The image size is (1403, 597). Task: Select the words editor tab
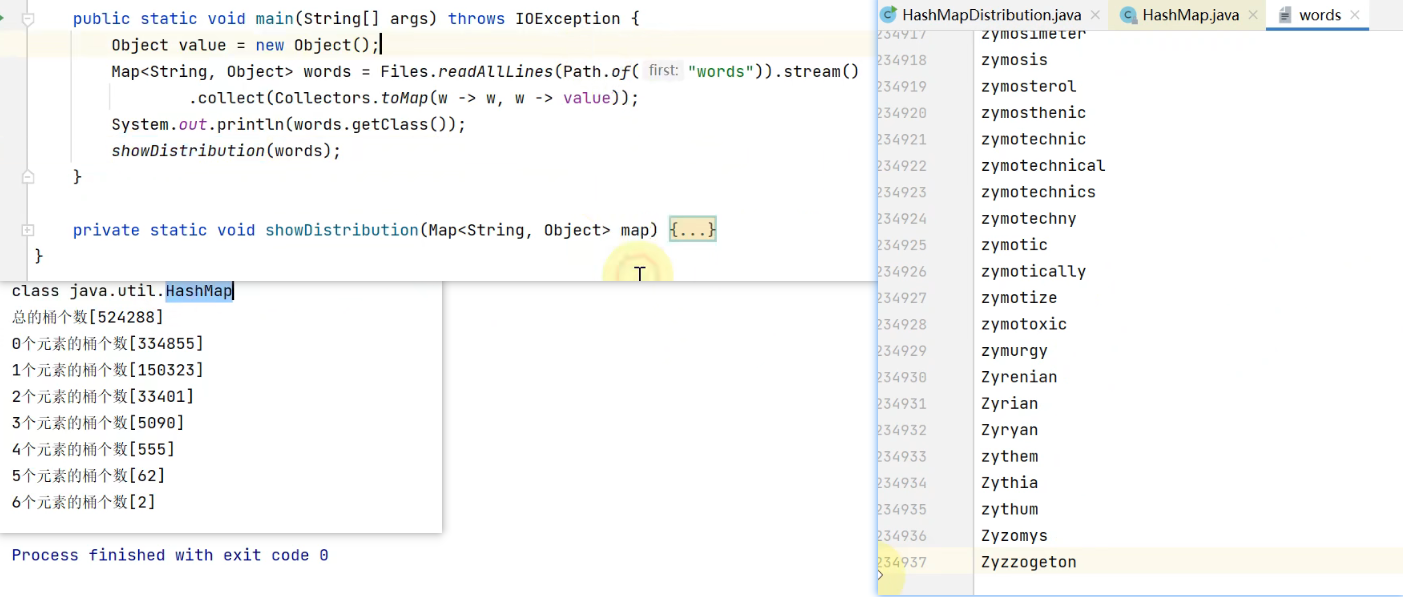coord(1319,15)
